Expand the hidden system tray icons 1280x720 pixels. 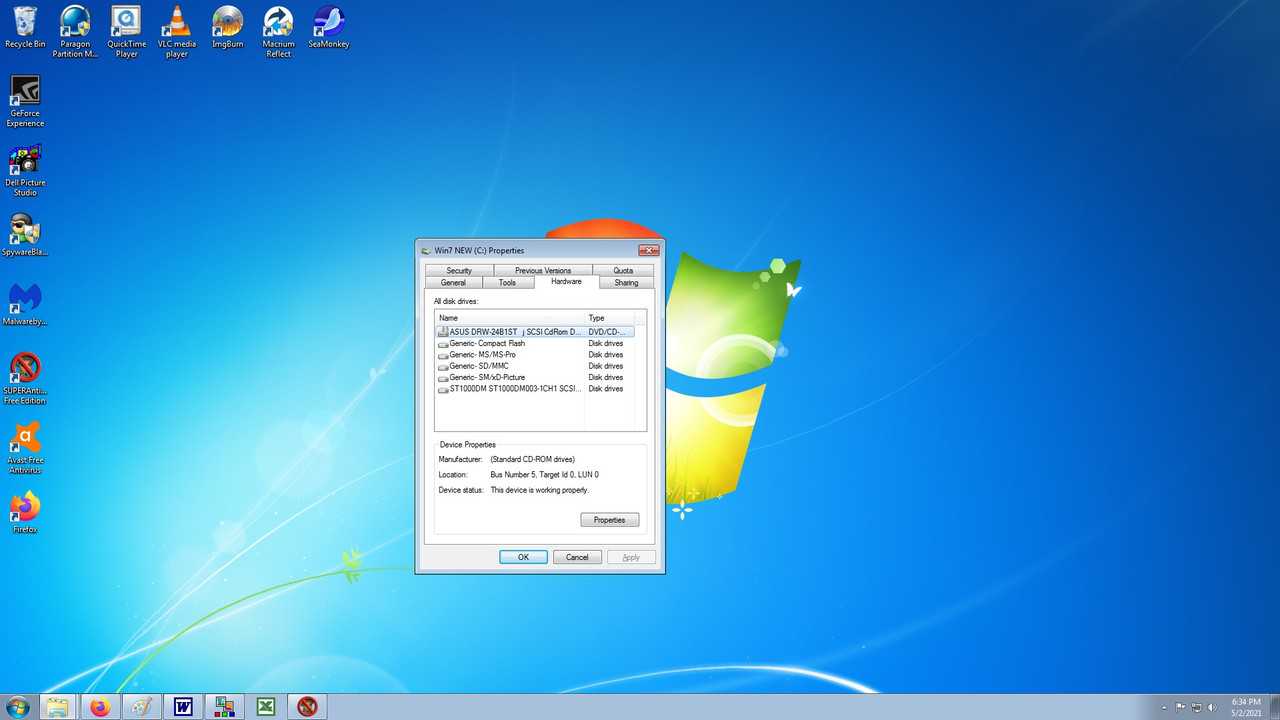click(1162, 707)
